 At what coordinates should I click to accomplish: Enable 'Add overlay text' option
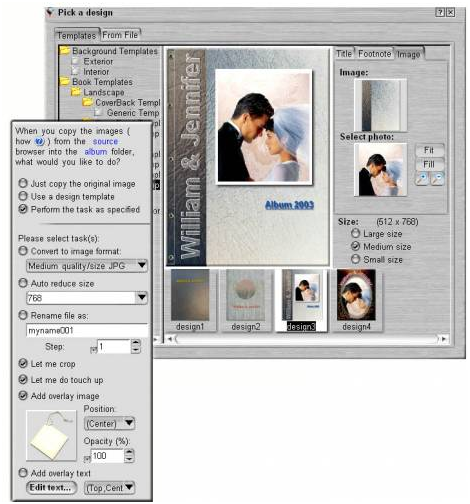(23, 473)
